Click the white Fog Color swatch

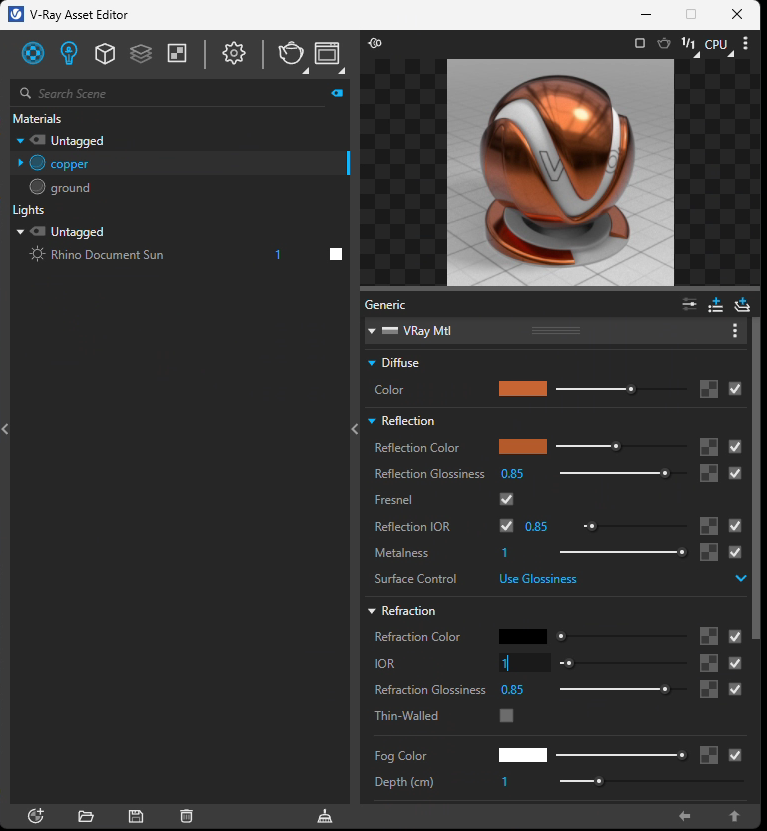[x=523, y=755]
